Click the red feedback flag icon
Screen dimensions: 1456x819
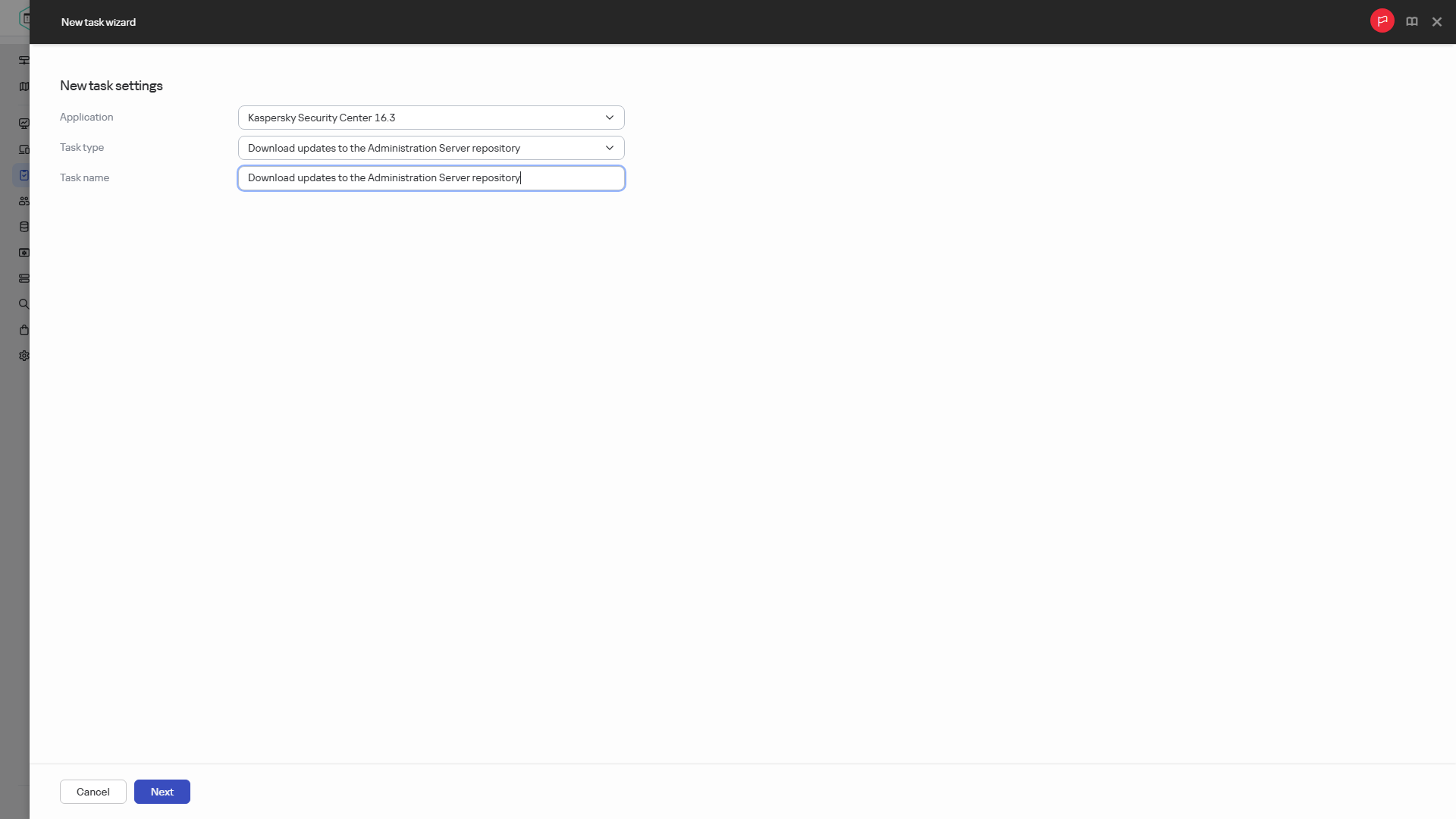(1382, 21)
